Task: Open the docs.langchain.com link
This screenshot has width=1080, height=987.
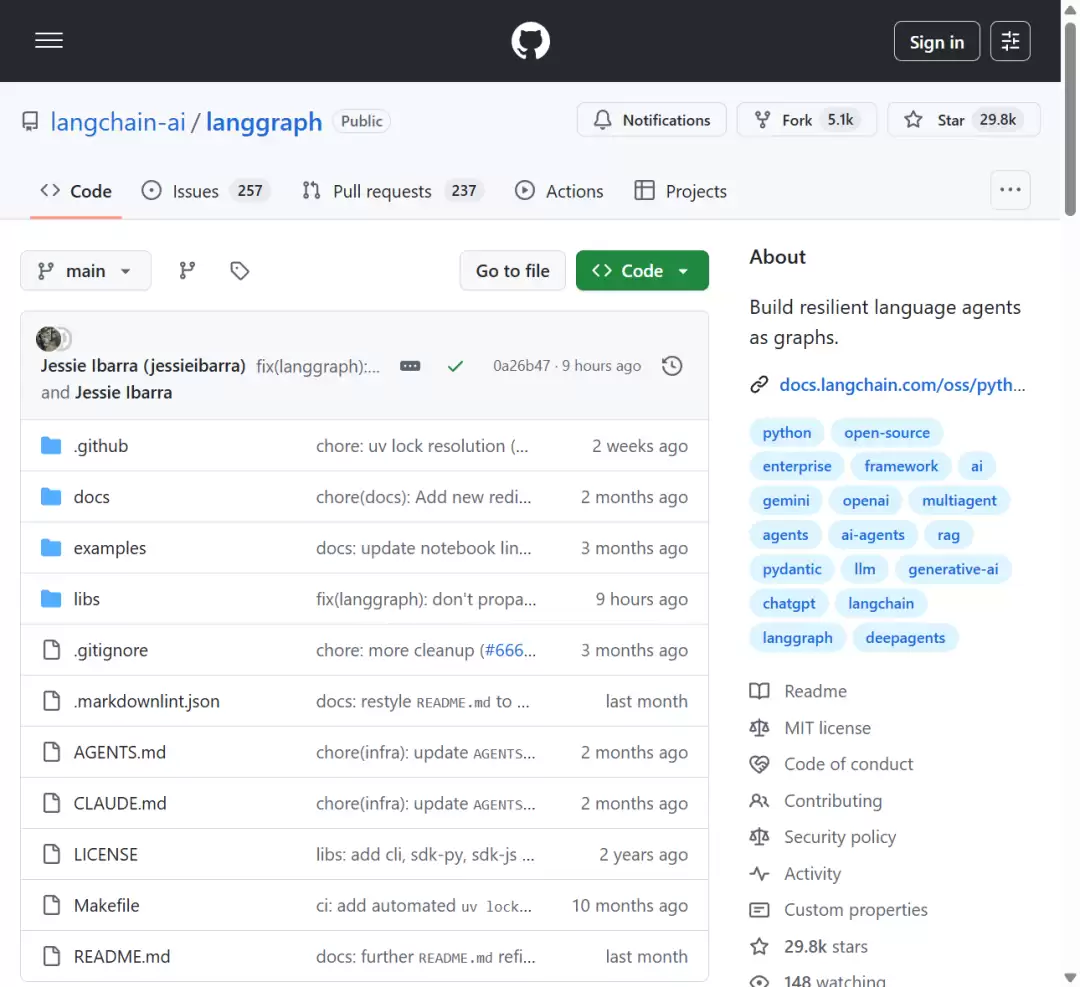Action: (x=902, y=385)
